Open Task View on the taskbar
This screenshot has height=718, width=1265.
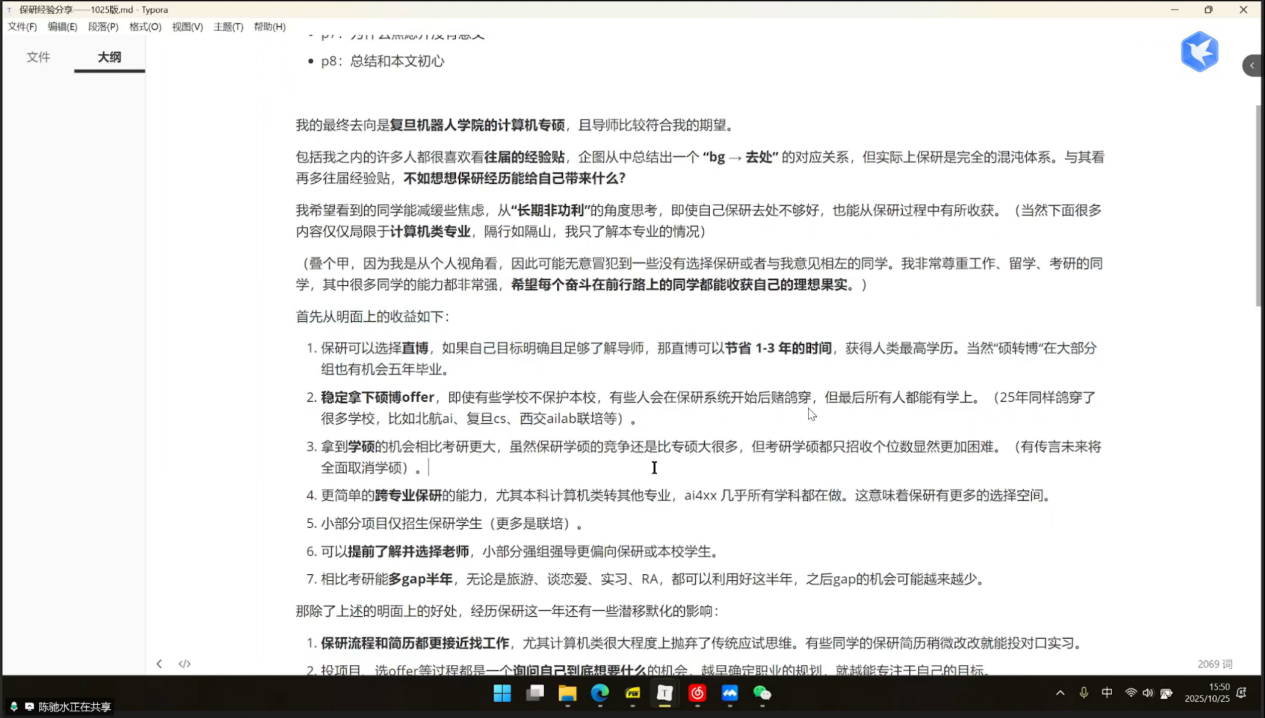click(535, 693)
